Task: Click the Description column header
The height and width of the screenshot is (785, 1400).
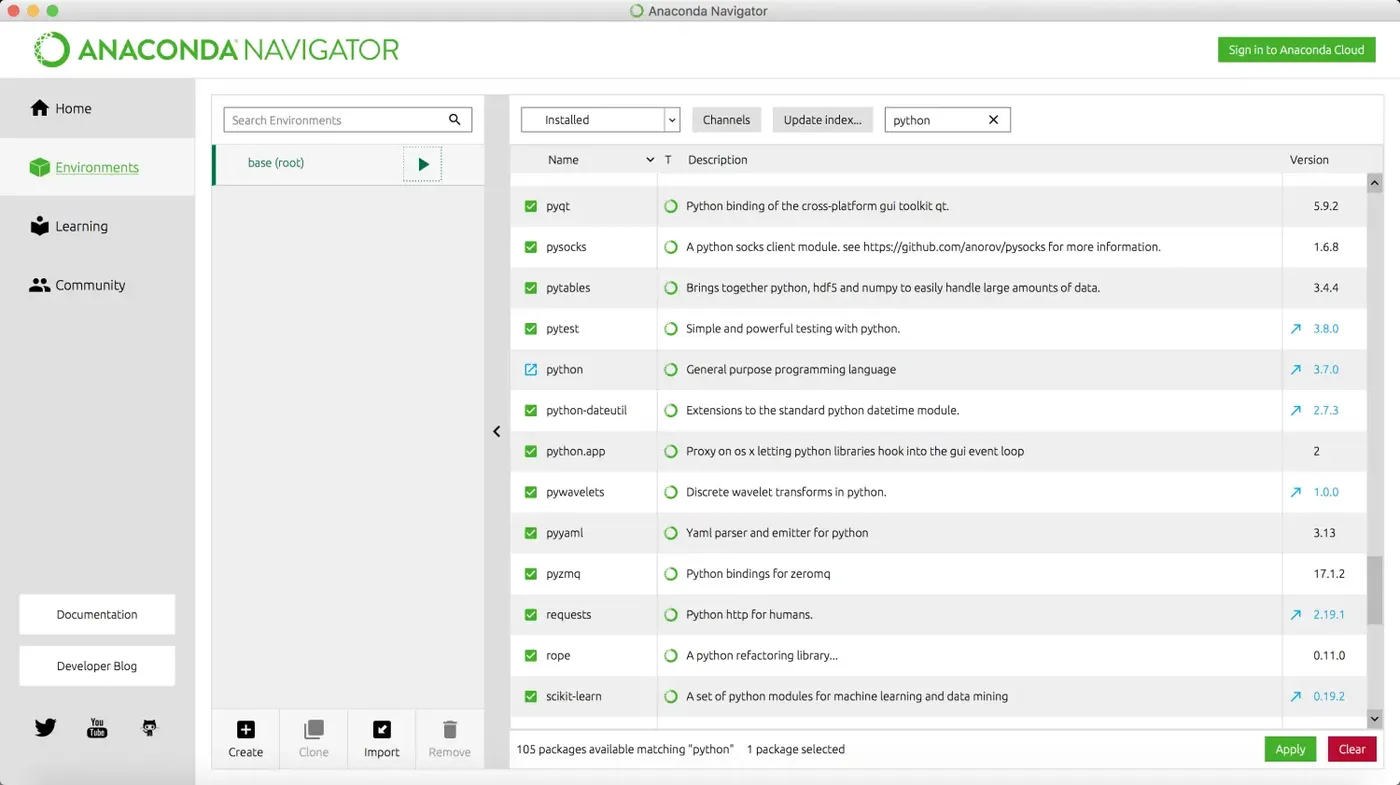Action: point(718,160)
